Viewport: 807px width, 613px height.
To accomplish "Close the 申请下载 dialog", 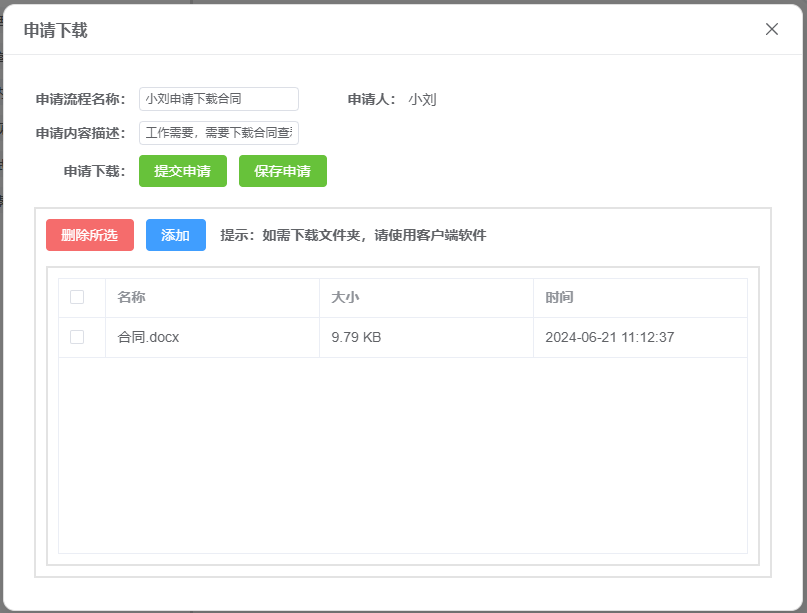I will [x=771, y=29].
